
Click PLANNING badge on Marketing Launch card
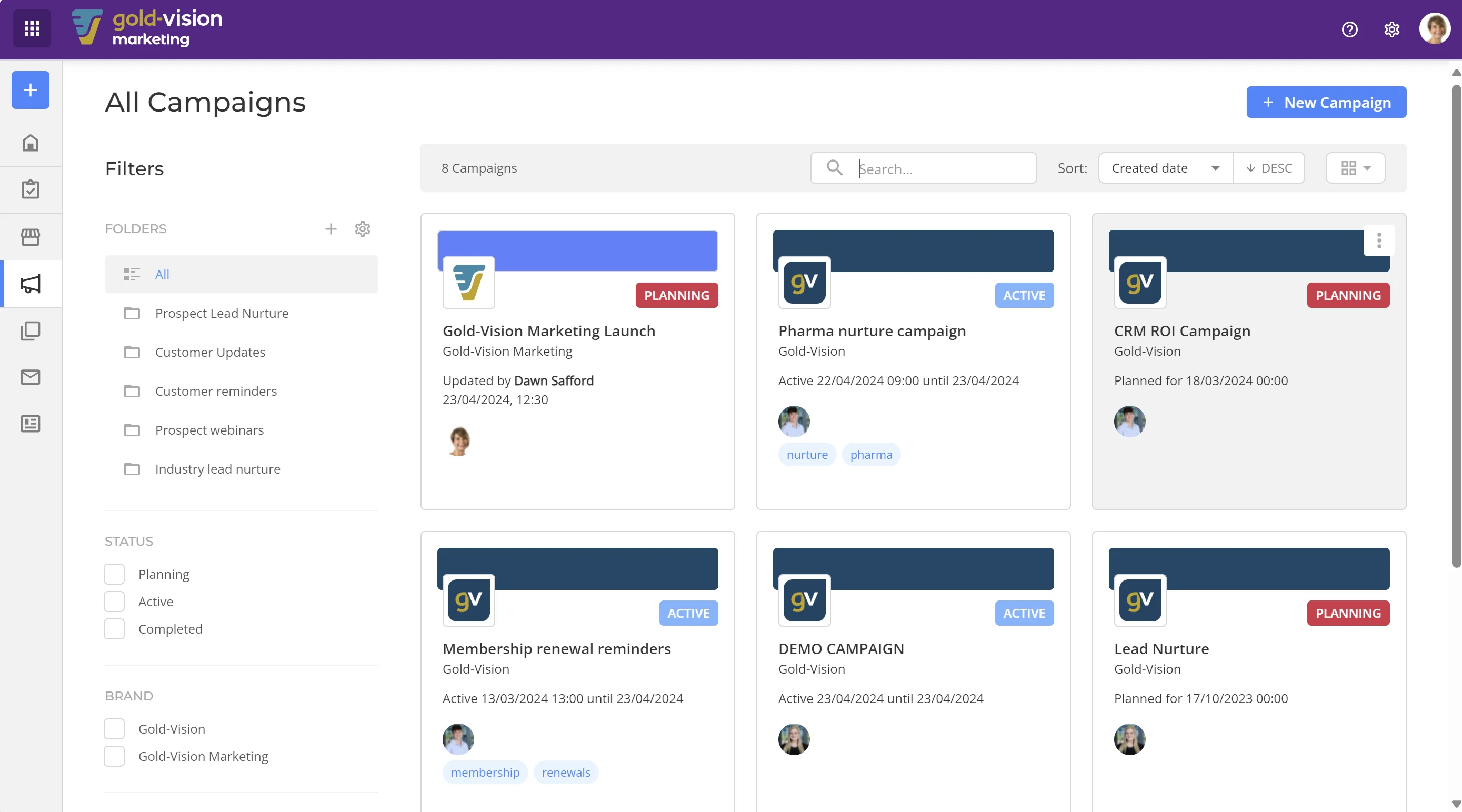(x=676, y=295)
